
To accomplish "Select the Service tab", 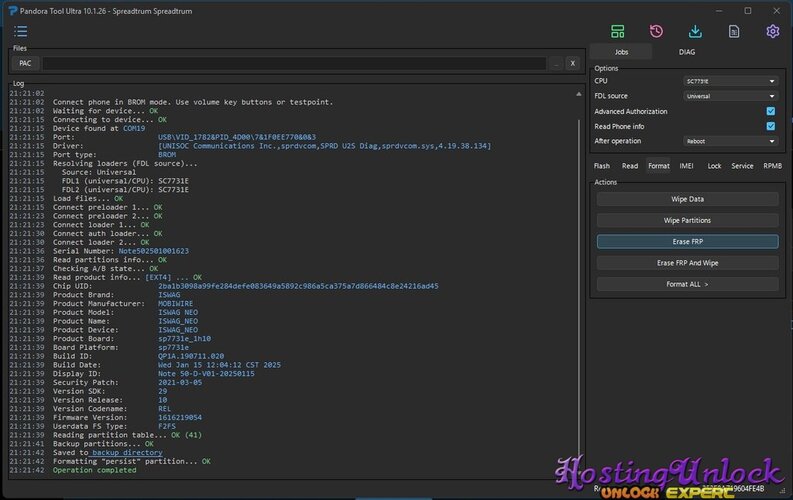I will (x=742, y=166).
